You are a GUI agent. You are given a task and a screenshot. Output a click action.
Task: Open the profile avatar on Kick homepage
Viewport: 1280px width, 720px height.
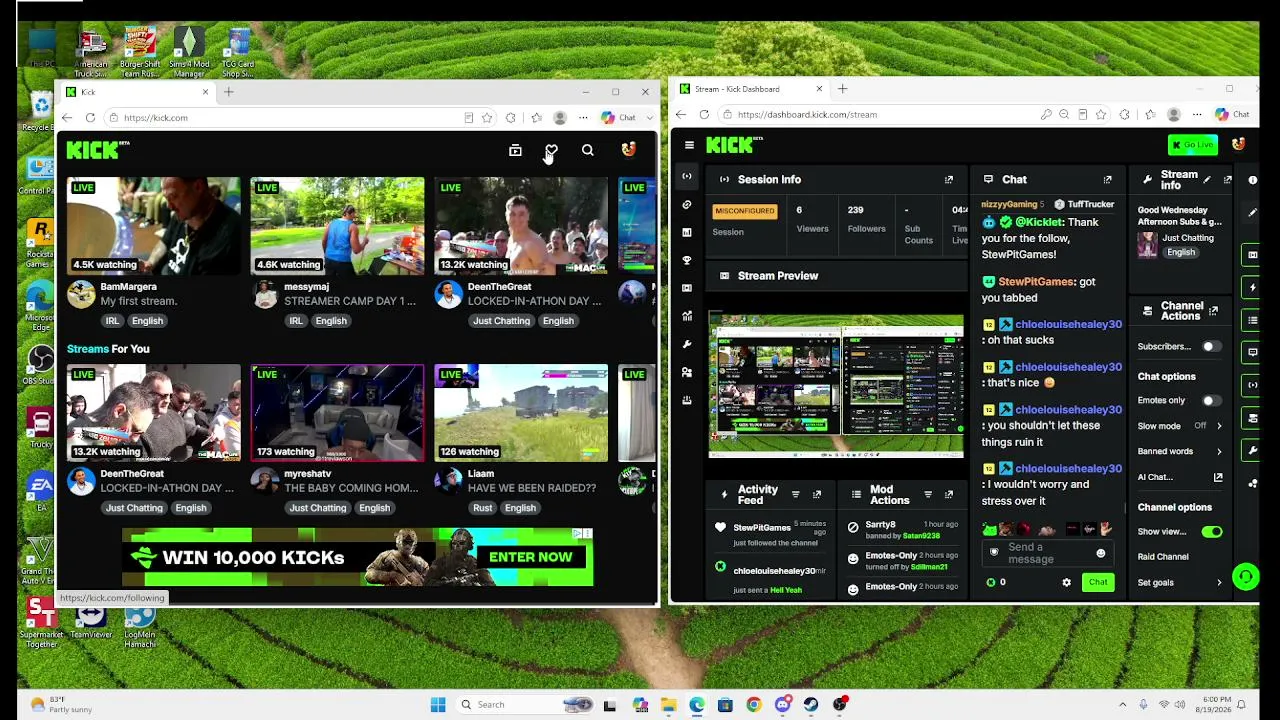pyautogui.click(x=628, y=150)
